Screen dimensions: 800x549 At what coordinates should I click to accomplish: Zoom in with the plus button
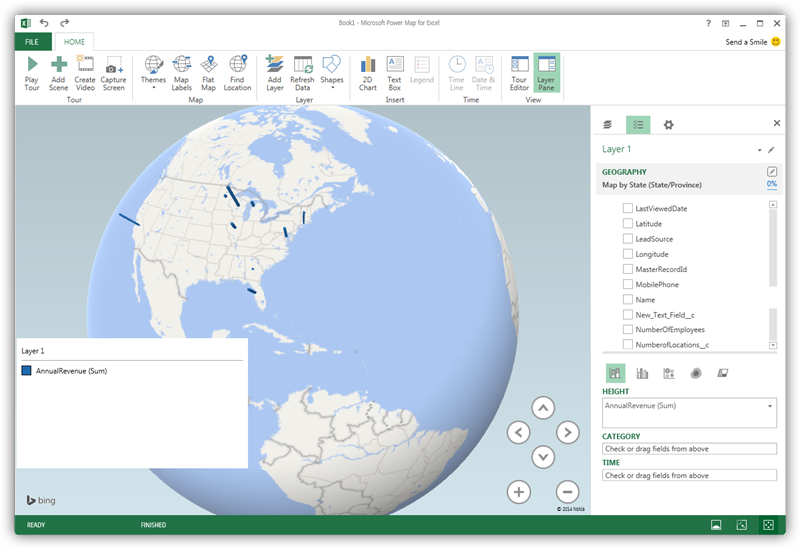pos(519,492)
